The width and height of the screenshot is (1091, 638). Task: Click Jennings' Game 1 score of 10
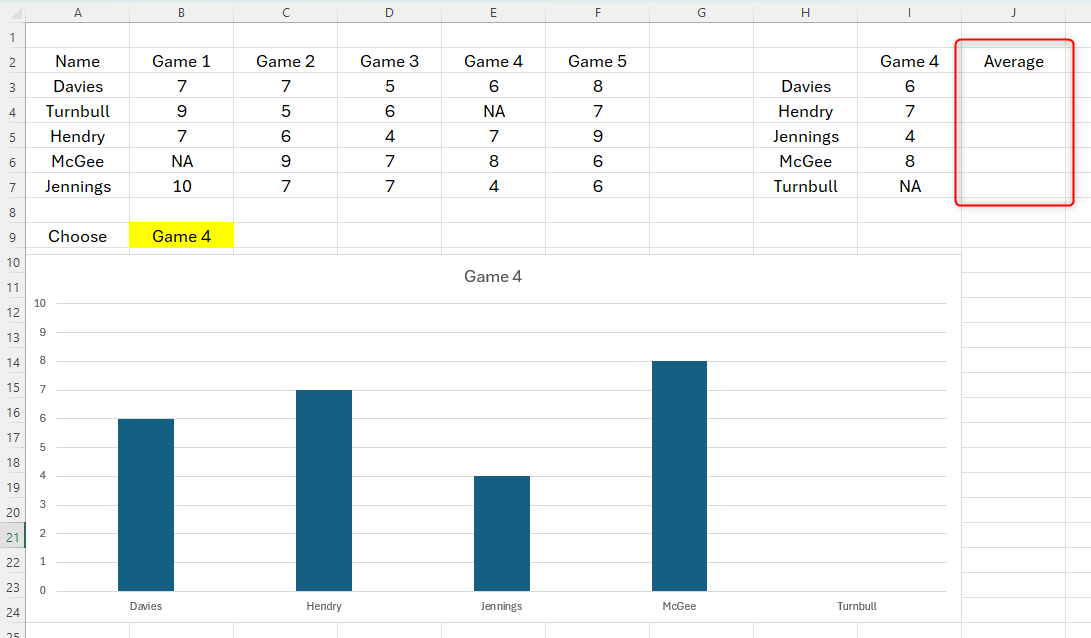182,186
